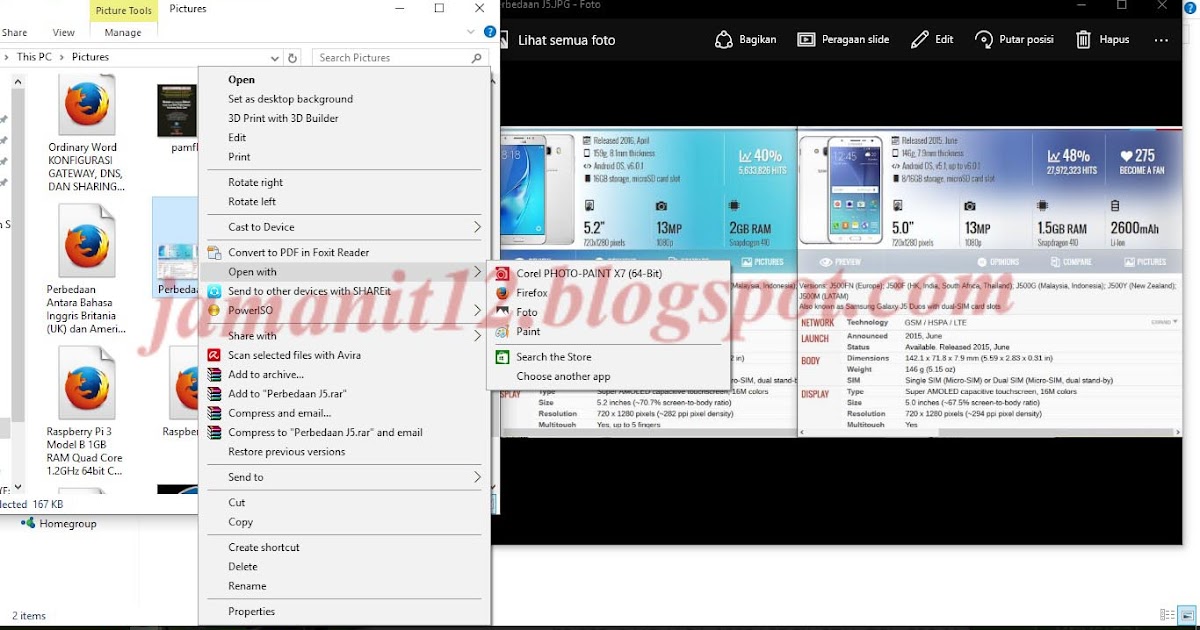
Task: Choose Set as desktop background
Action: (290, 99)
